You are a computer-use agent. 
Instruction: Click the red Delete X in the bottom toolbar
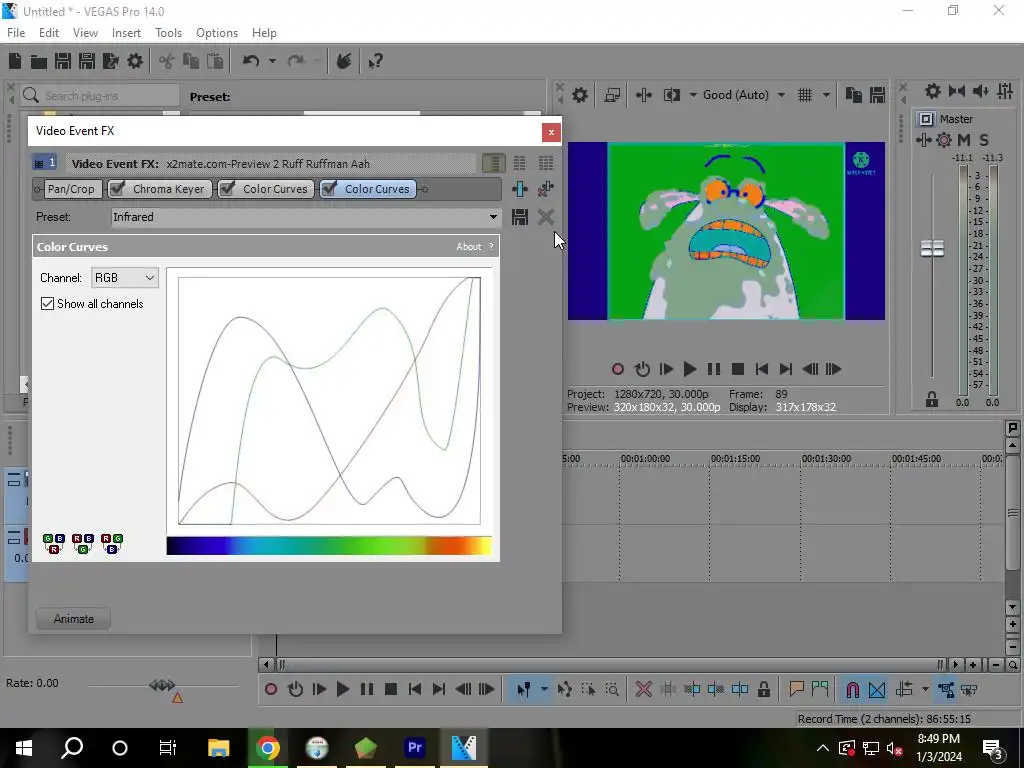coord(644,689)
